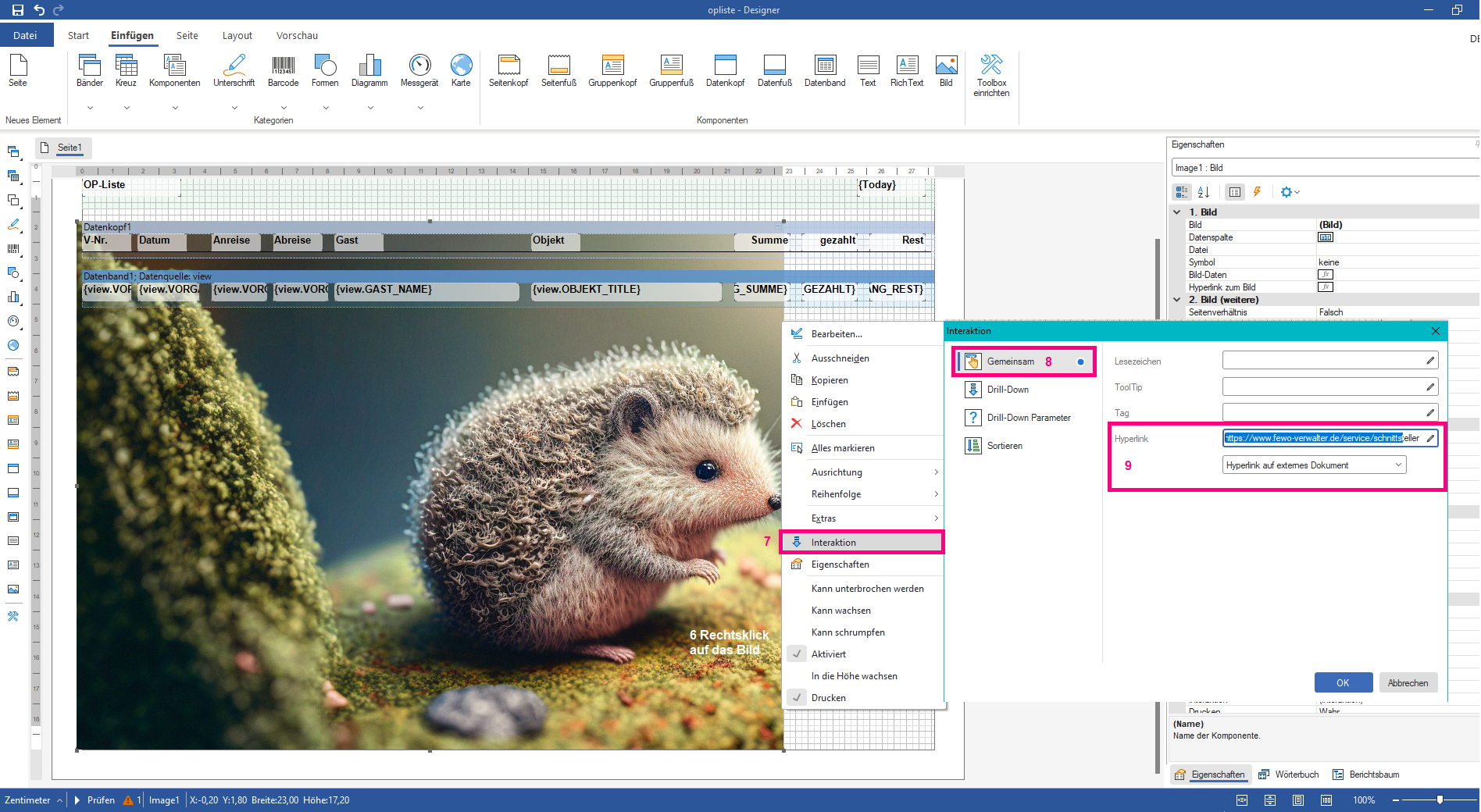
Task: Switch to Wörterbuch panel tab
Action: click(x=1289, y=775)
